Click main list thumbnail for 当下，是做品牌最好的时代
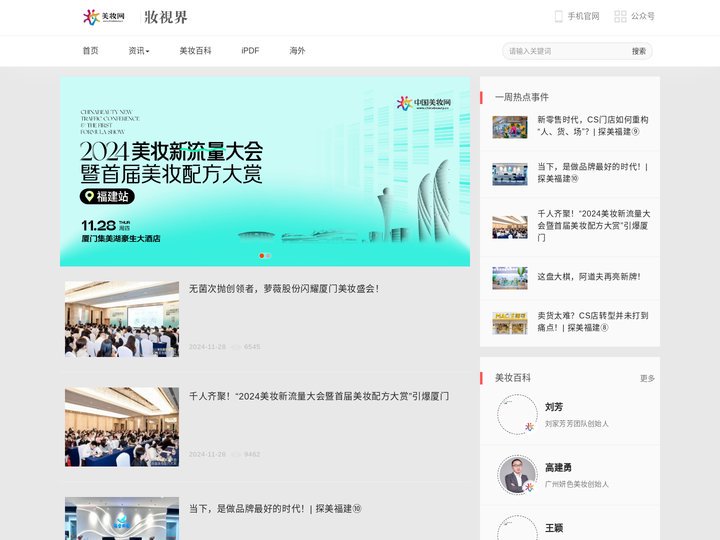This screenshot has width=720, height=540. 122,518
